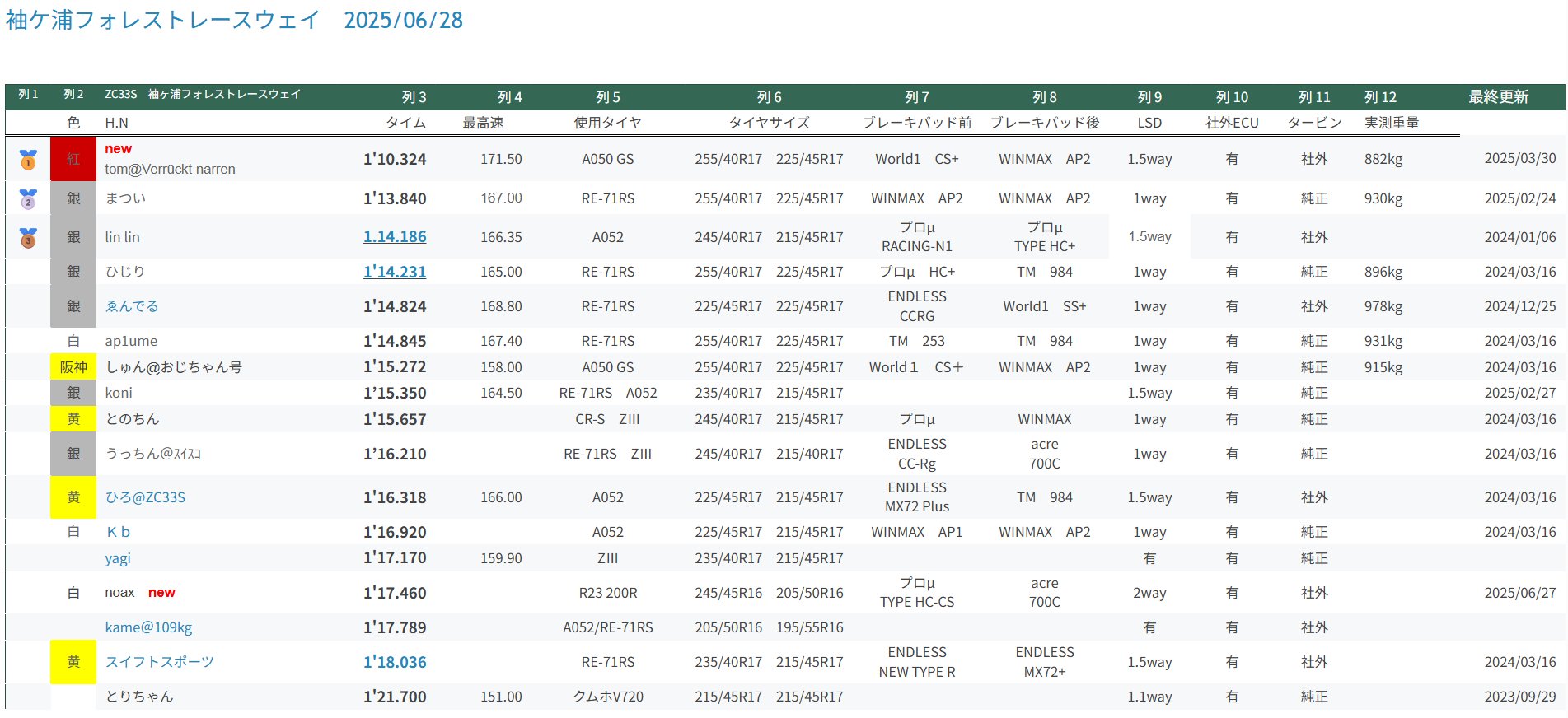The image size is (1568, 718).
Task: Open the kame@109kg driver link
Action: point(148,627)
